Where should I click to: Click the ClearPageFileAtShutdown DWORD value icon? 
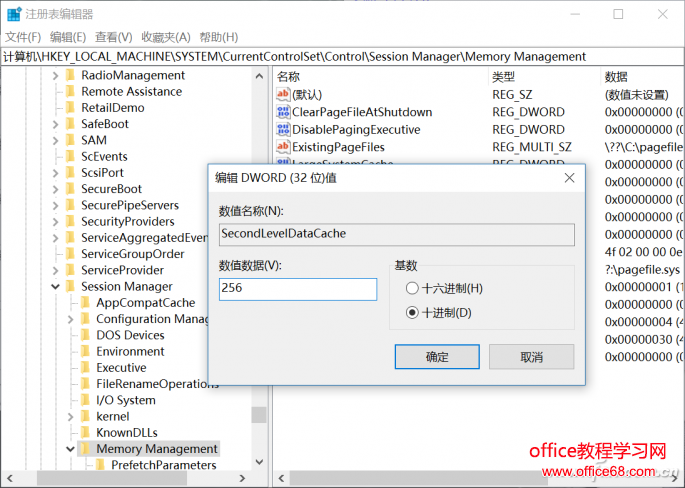coord(283,112)
